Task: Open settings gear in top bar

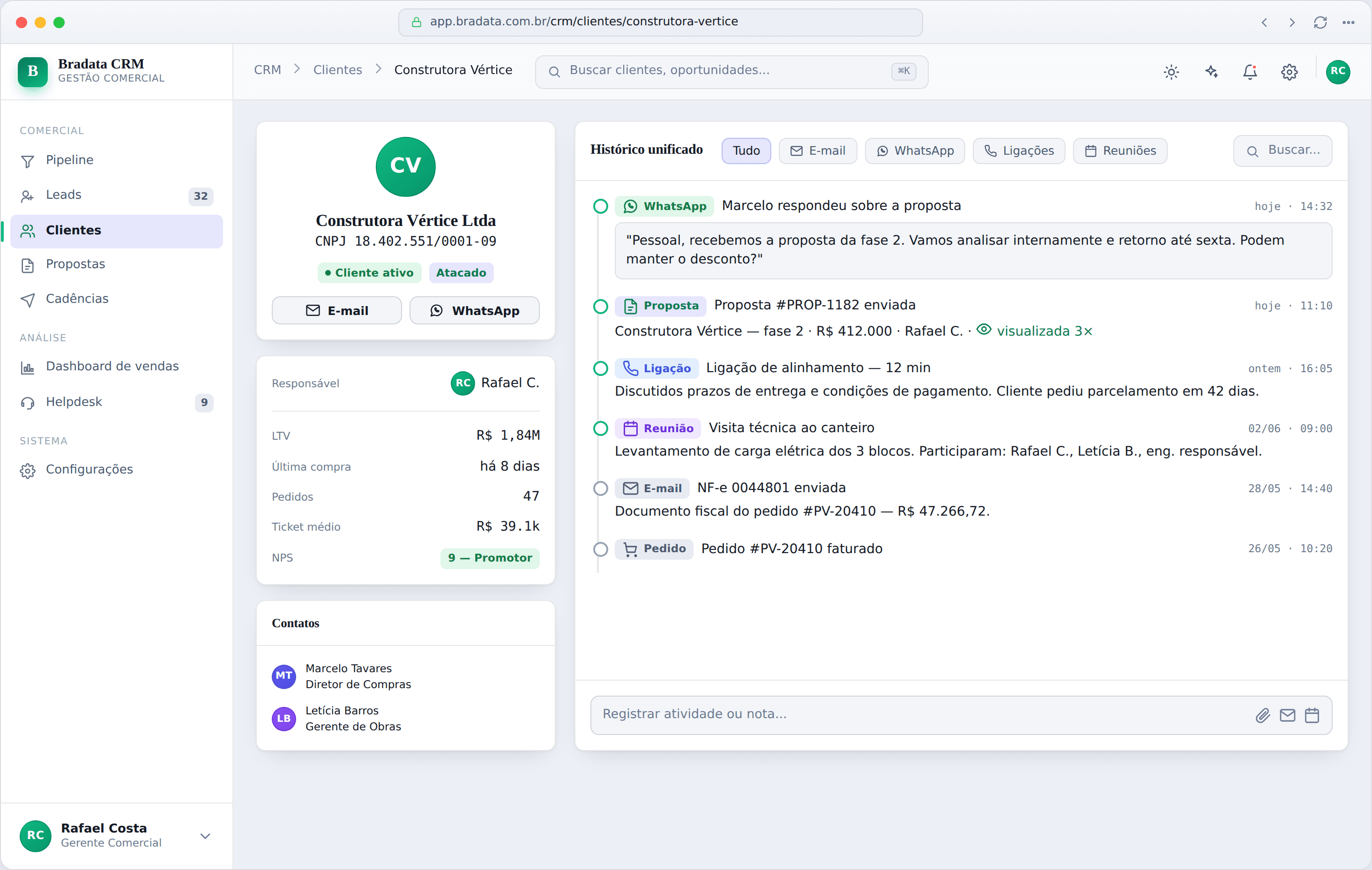Action: tap(1290, 72)
